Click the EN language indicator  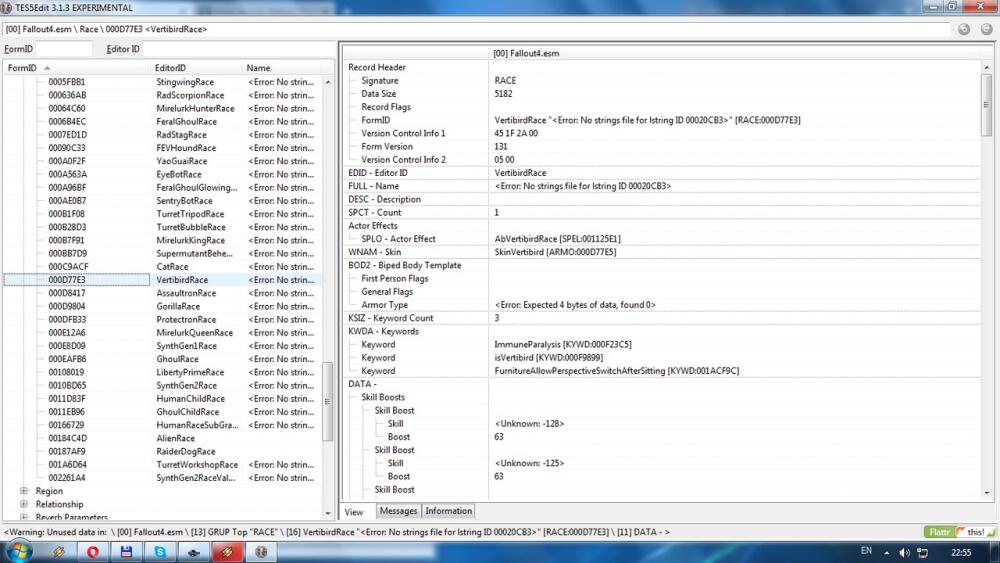click(866, 551)
